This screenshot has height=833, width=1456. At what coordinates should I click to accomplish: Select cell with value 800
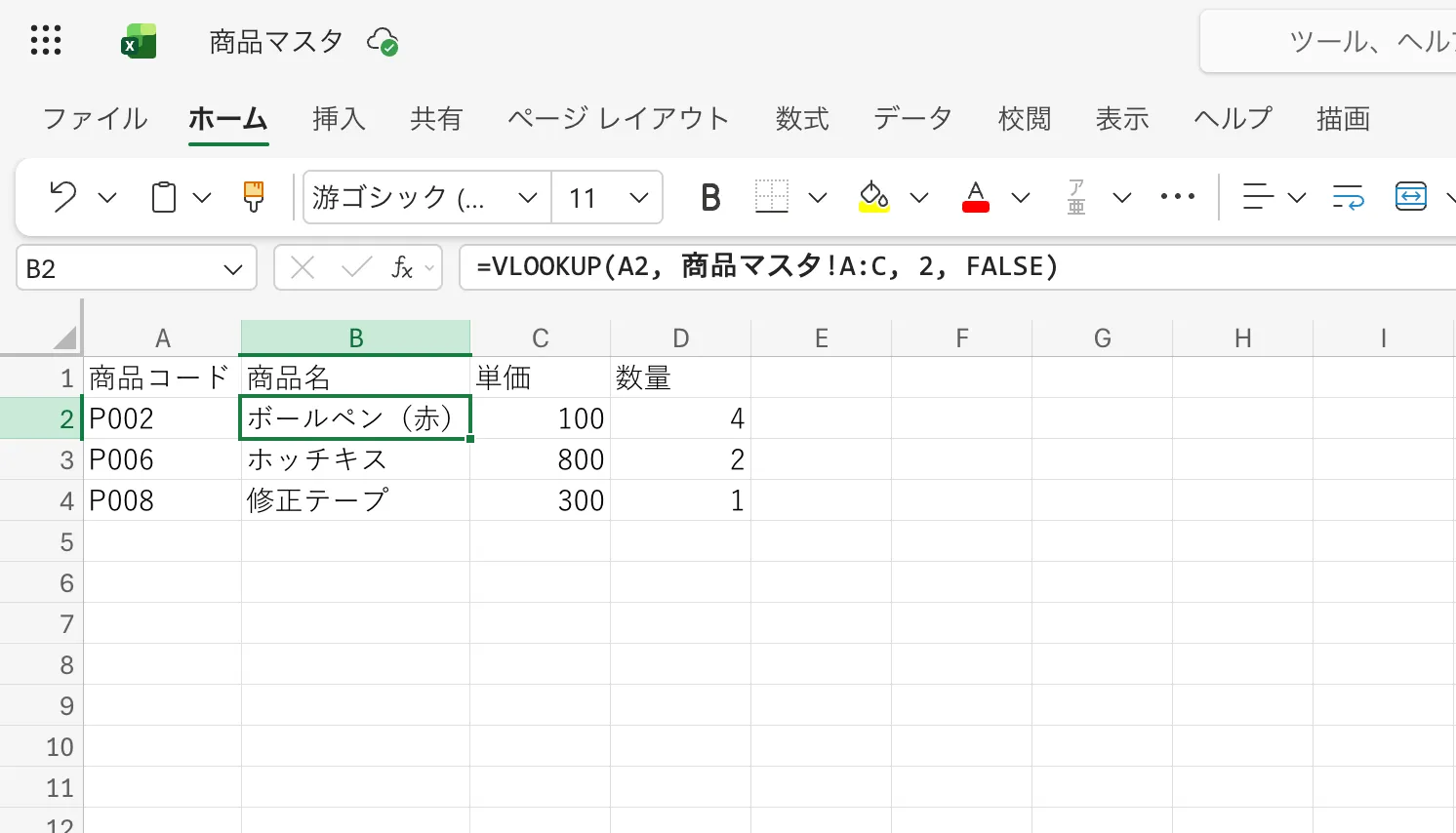tap(541, 459)
